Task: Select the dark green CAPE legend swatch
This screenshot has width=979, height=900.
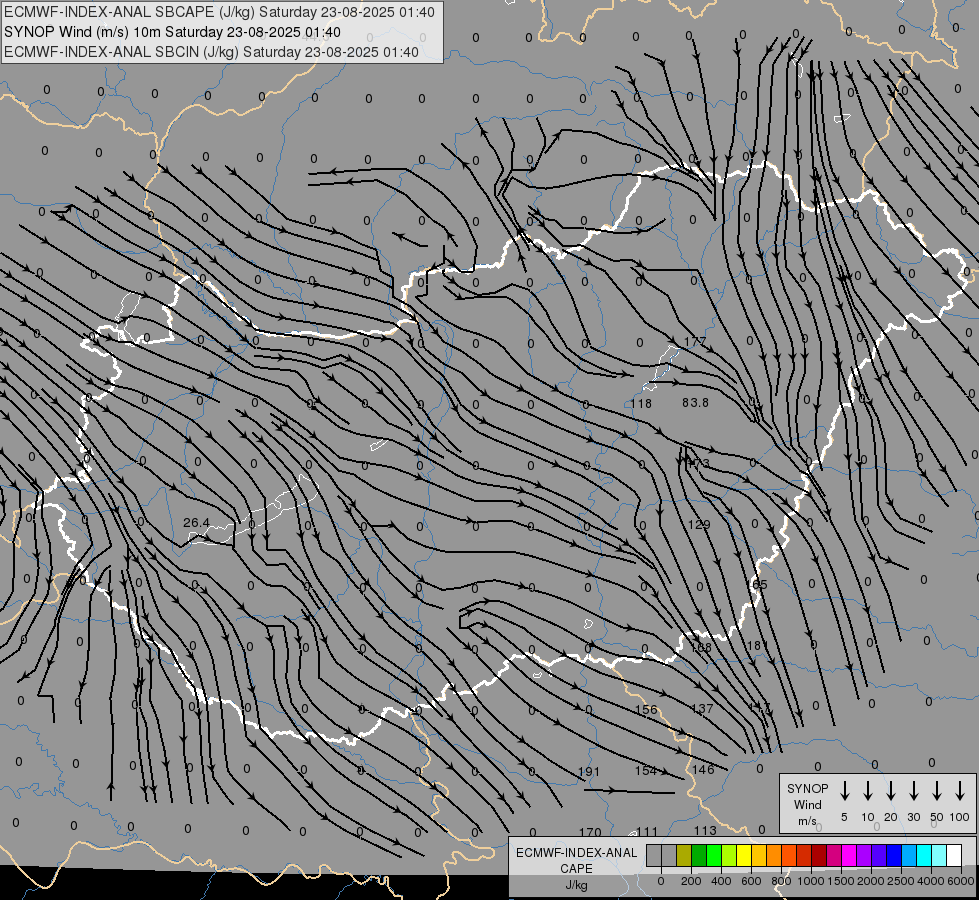Action: click(699, 855)
